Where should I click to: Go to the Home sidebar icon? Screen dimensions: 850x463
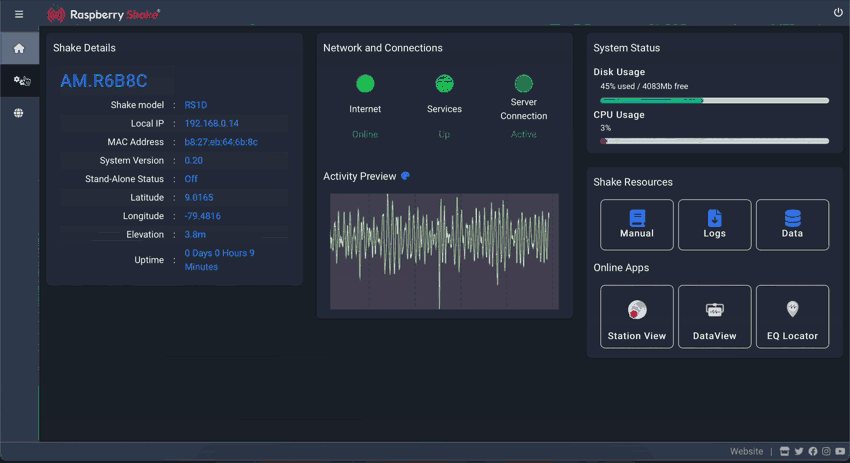click(x=19, y=49)
